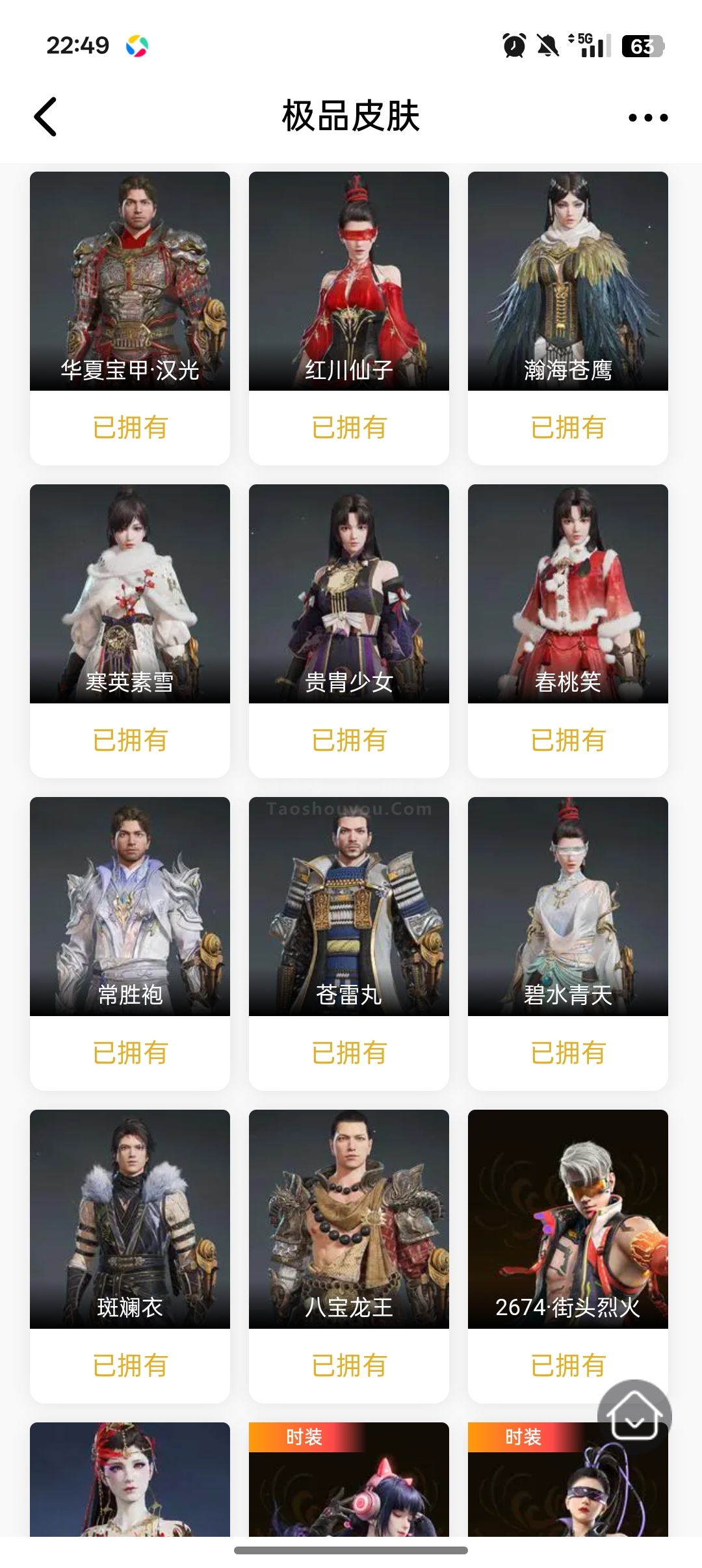Tap 已拥有 under 常胜袍
Image resolution: width=702 pixels, height=1568 pixels.
point(130,1052)
